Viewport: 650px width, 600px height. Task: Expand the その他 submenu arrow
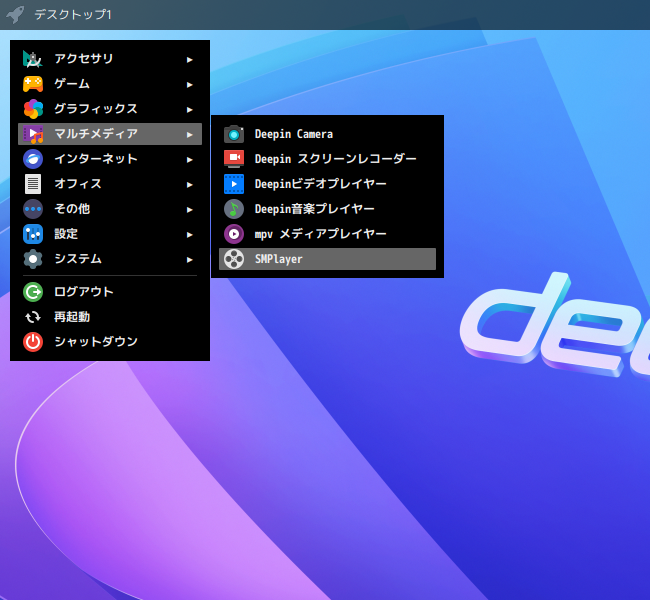tap(189, 210)
